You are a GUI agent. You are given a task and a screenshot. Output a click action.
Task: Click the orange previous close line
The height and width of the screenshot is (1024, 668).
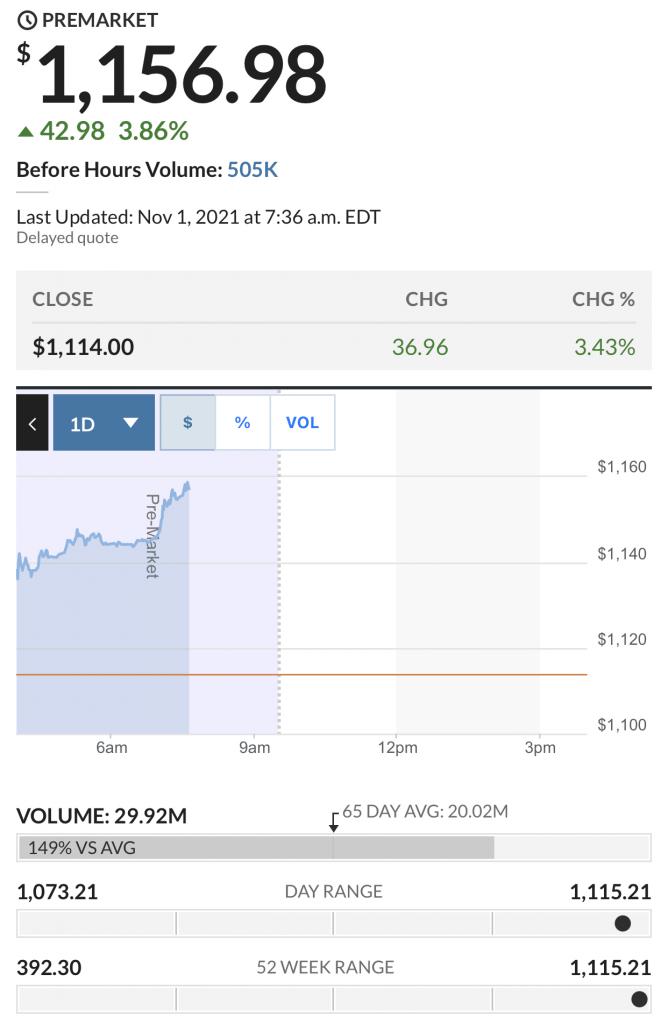[x=302, y=674]
